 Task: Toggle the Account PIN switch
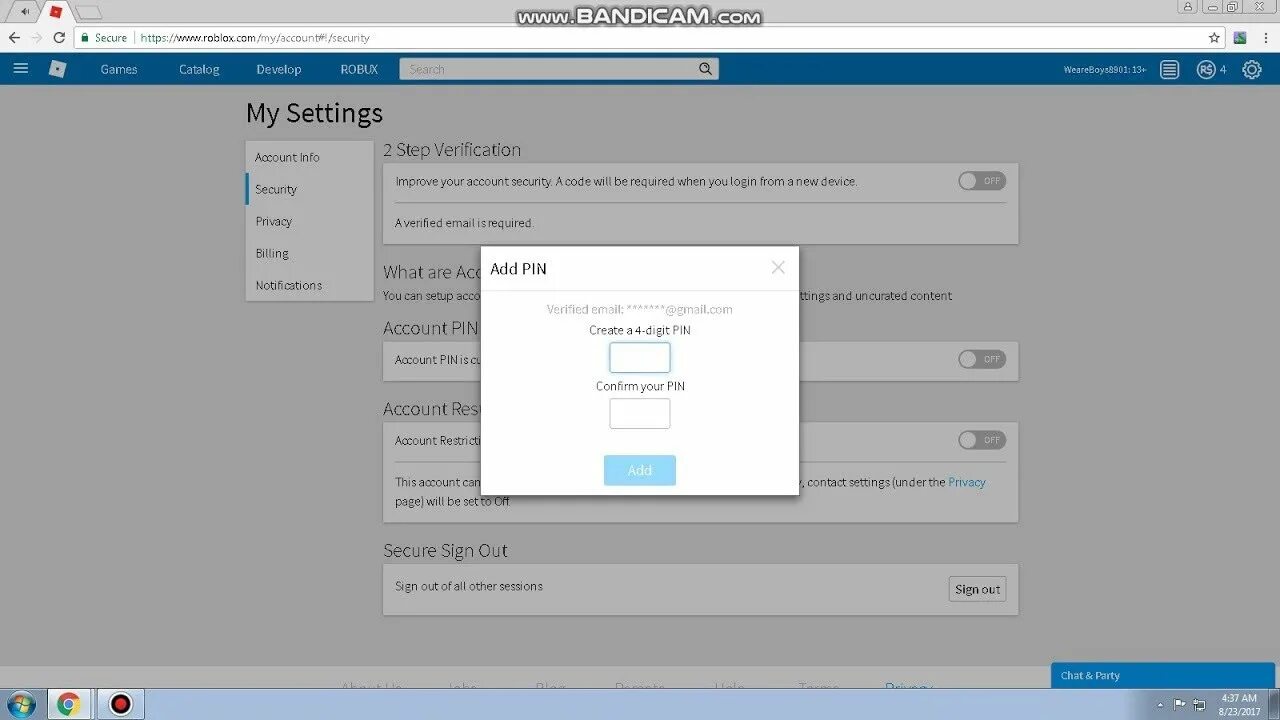coord(982,359)
